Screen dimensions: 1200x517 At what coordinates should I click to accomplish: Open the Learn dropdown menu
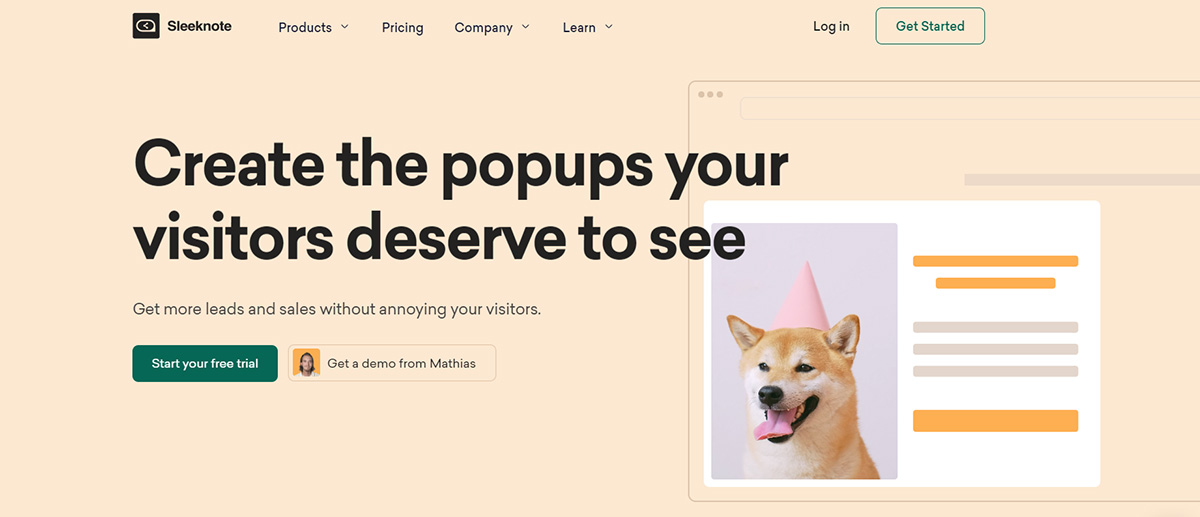588,27
